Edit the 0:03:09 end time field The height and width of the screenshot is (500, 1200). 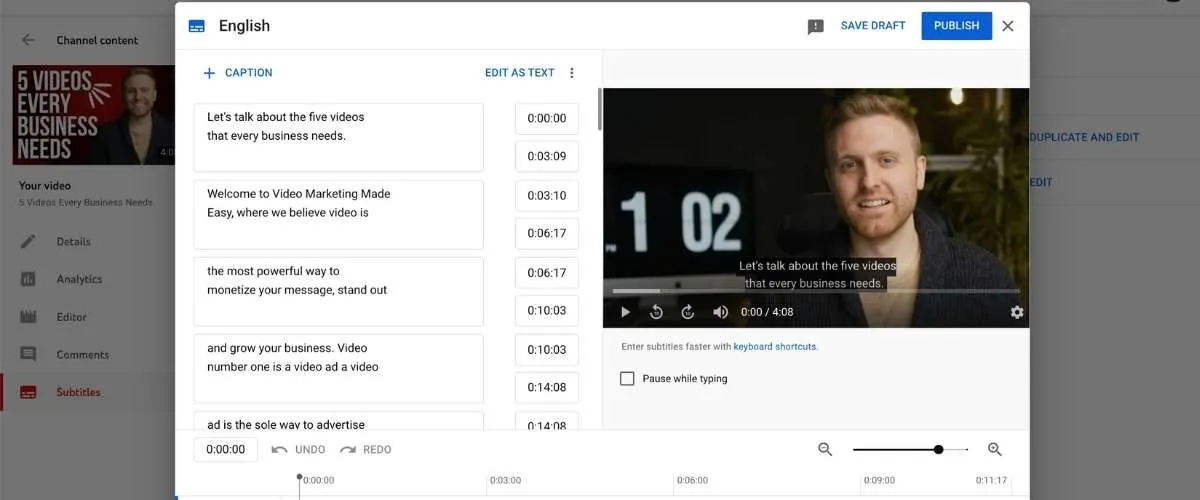click(547, 156)
